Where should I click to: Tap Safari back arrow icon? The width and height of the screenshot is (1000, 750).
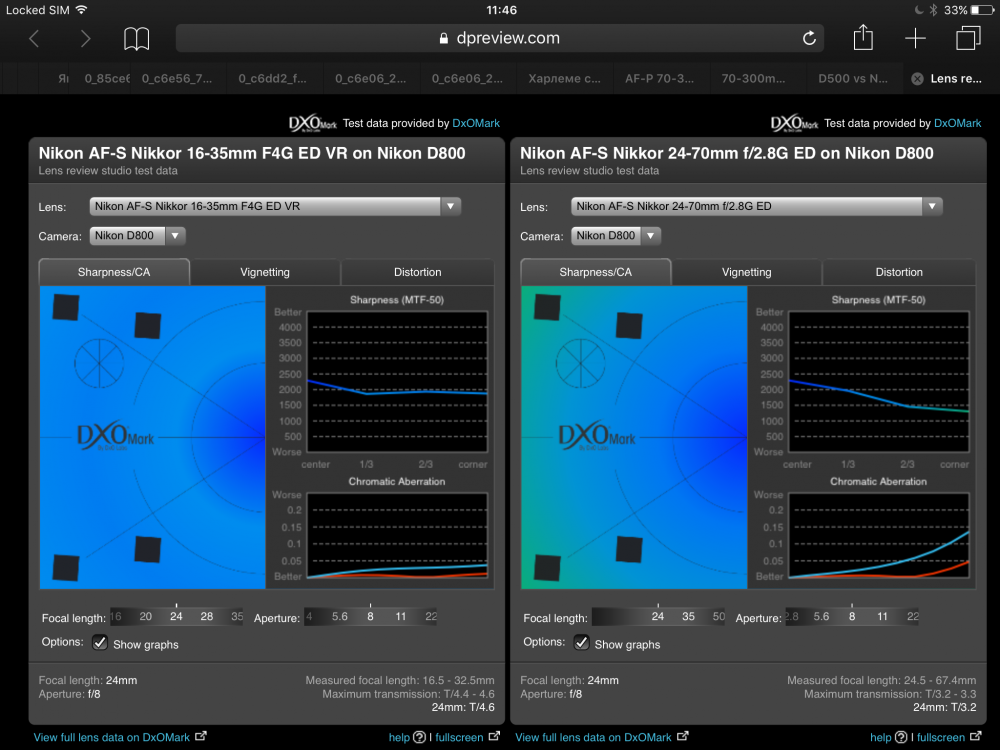click(34, 39)
